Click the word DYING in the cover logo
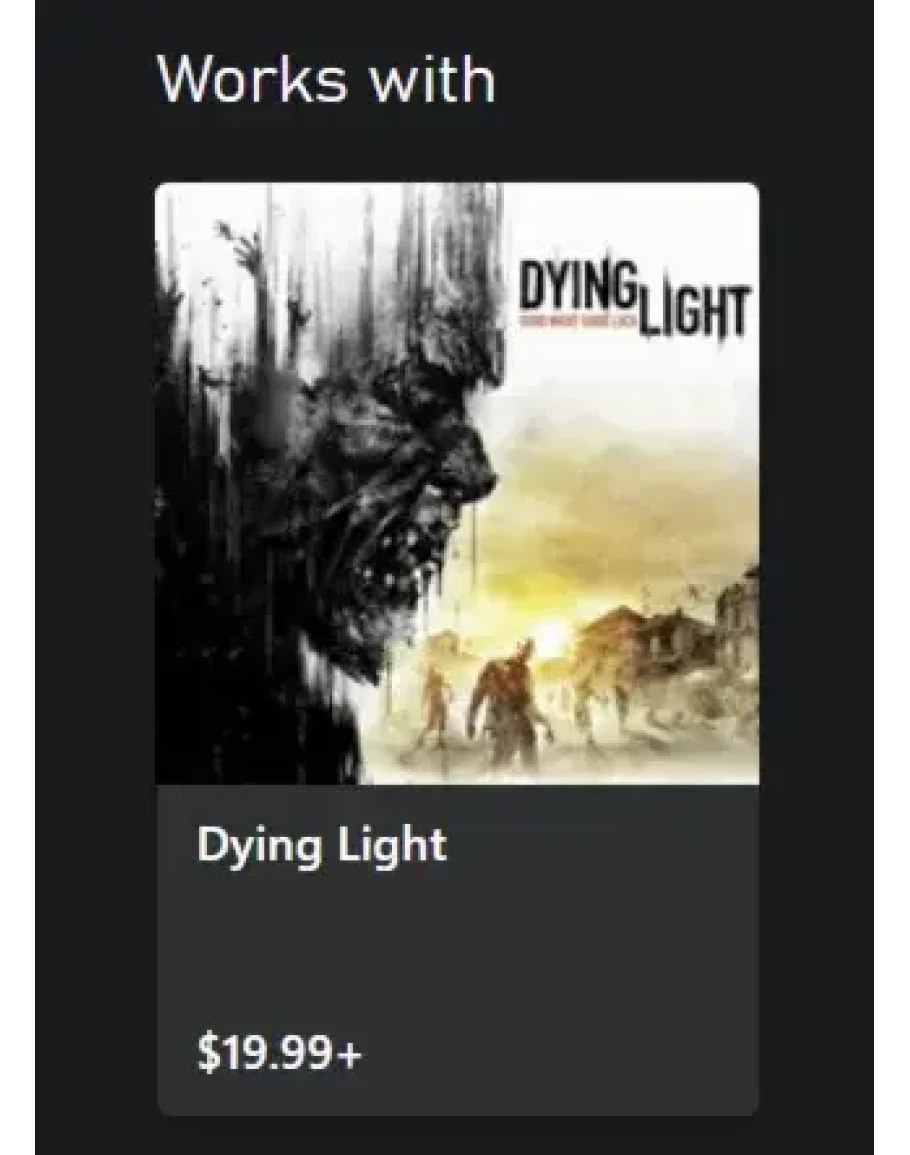Image resolution: width=910 pixels, height=1155 pixels. point(577,287)
